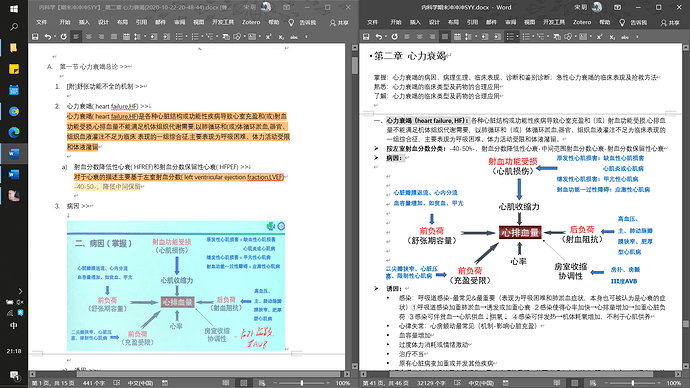Screen dimensions: 690x388
Task: Open 审阅 tab in left Word window
Action: (180, 22)
